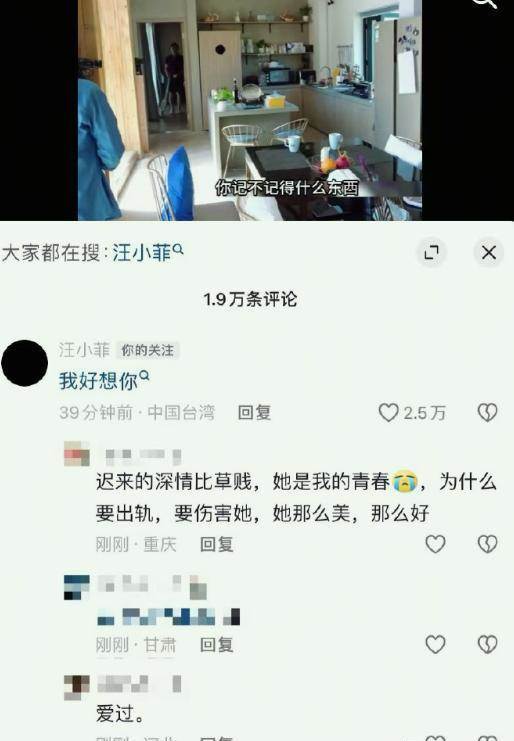Like the 甘肃 user's comment
Screen dimensions: 514x741
435,644
